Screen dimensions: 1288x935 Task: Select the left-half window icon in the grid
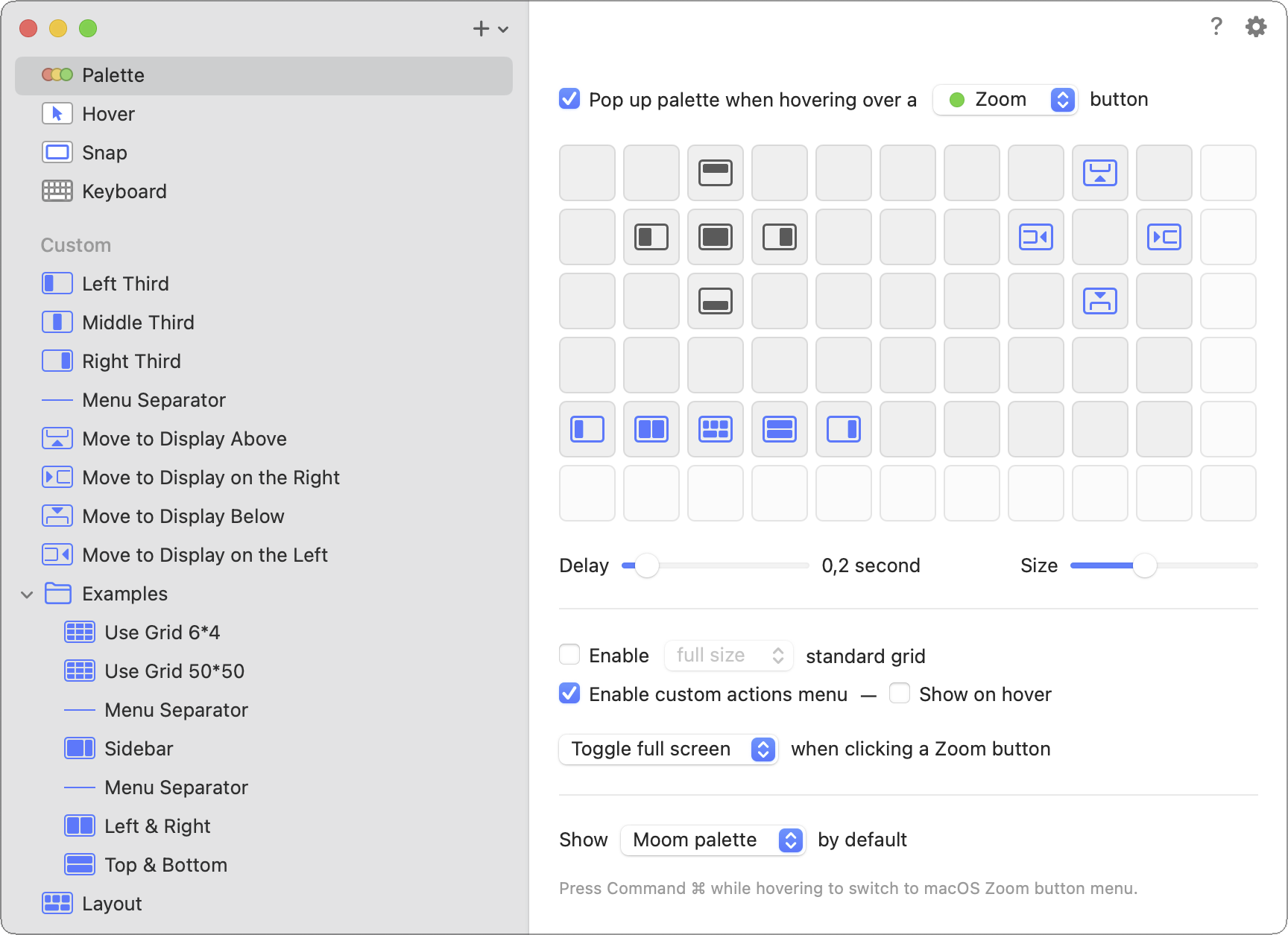pos(651,237)
